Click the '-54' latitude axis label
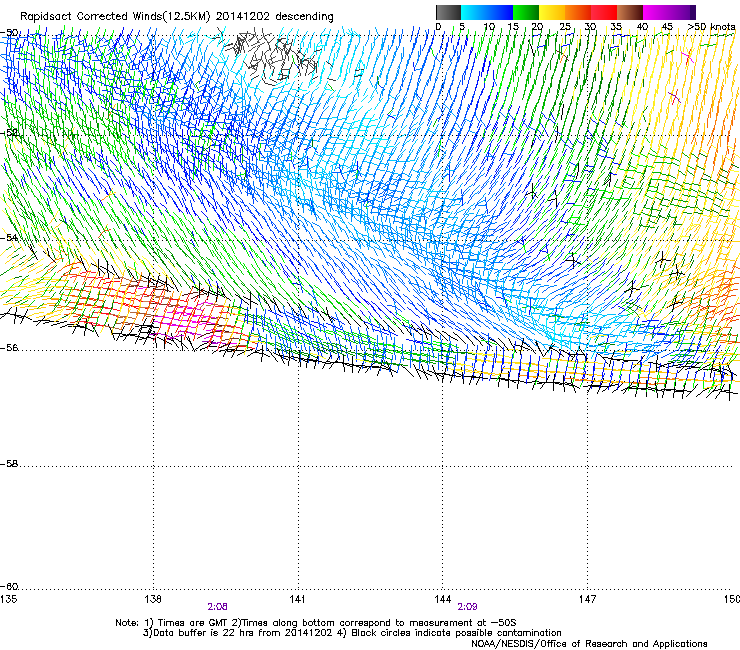Viewport: 740px width, 650px height. (9, 237)
